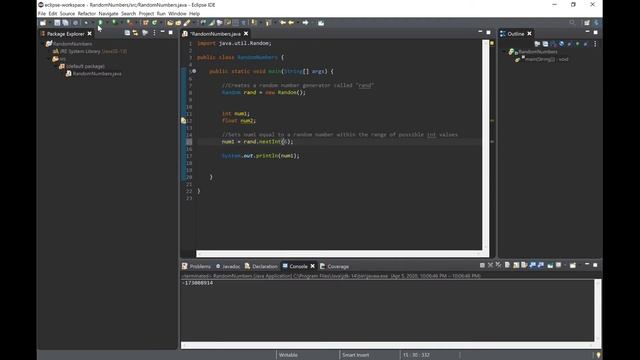Click the New Java Class toolbar icon

click(154, 23)
